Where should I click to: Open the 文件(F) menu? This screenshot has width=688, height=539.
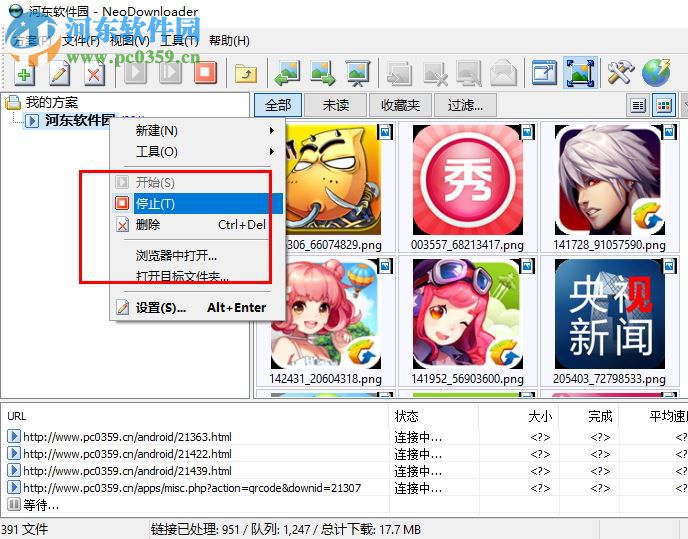81,41
